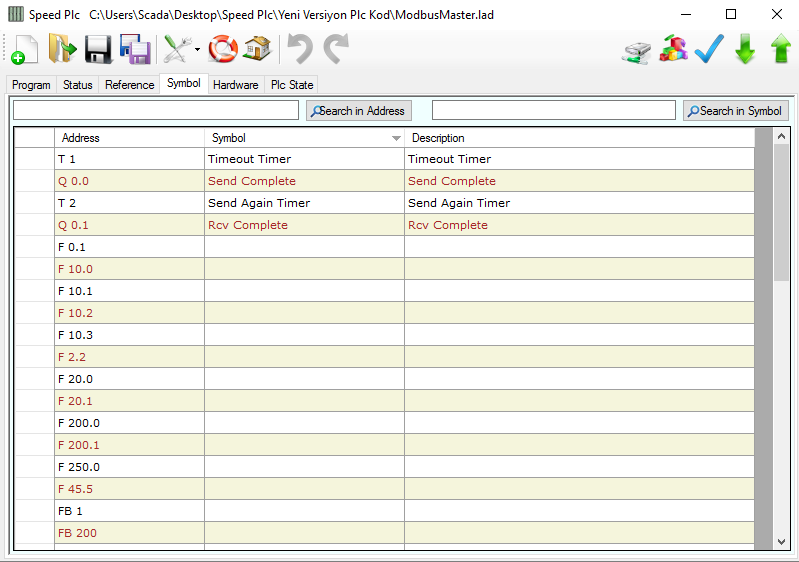Click the blue checkmark icon
The image size is (799, 562).
[709, 49]
